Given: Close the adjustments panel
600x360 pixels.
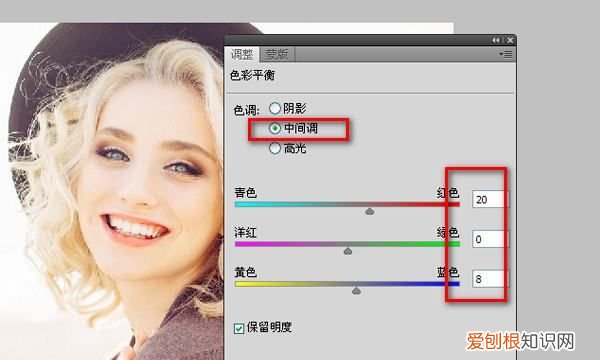Looking at the screenshot, I should (510, 40).
